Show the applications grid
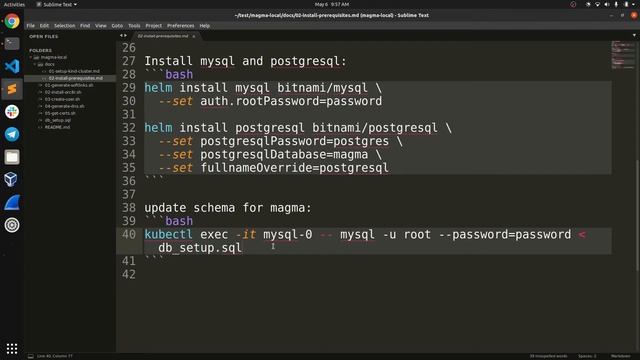Screen dimensions: 640x360 [x=12, y=348]
